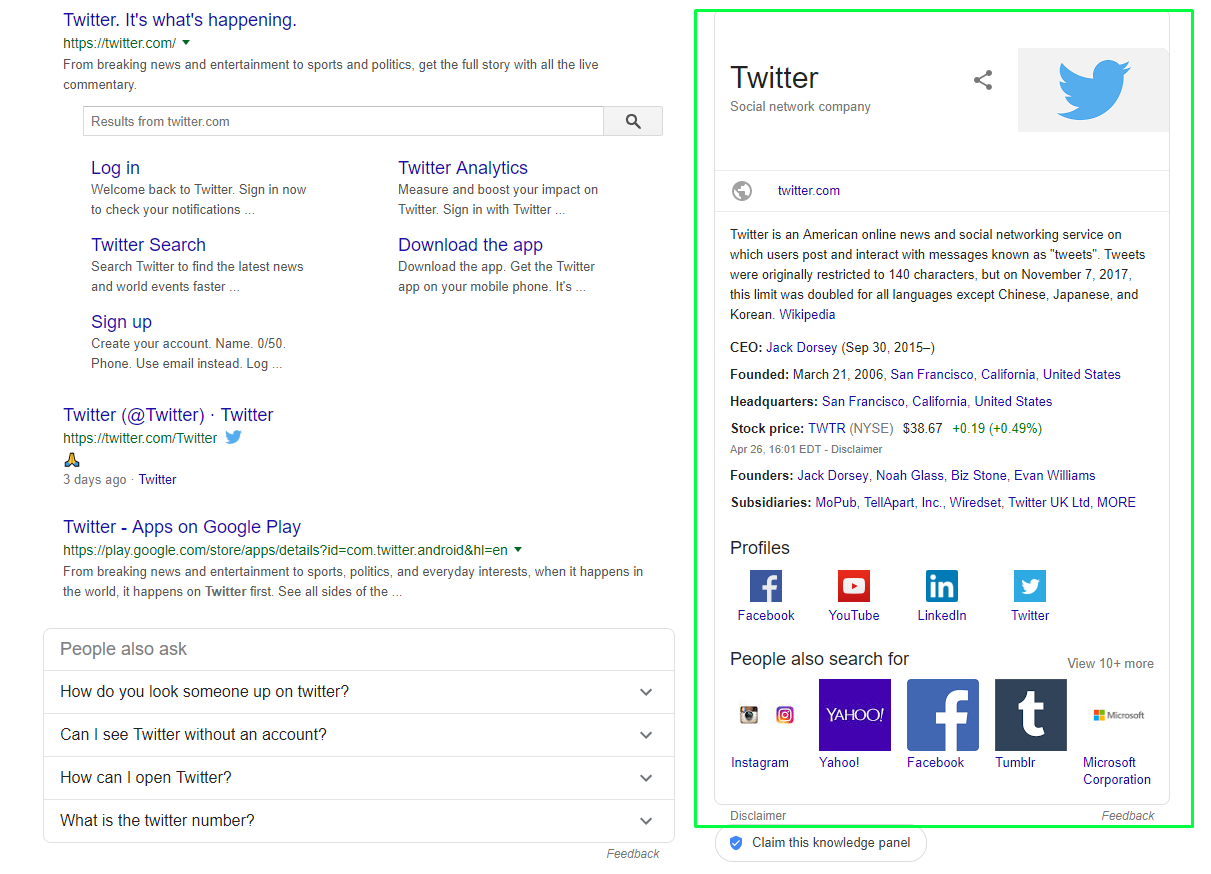
Task: Click San Francisco link in Headquarters row
Action: pyautogui.click(x=863, y=402)
